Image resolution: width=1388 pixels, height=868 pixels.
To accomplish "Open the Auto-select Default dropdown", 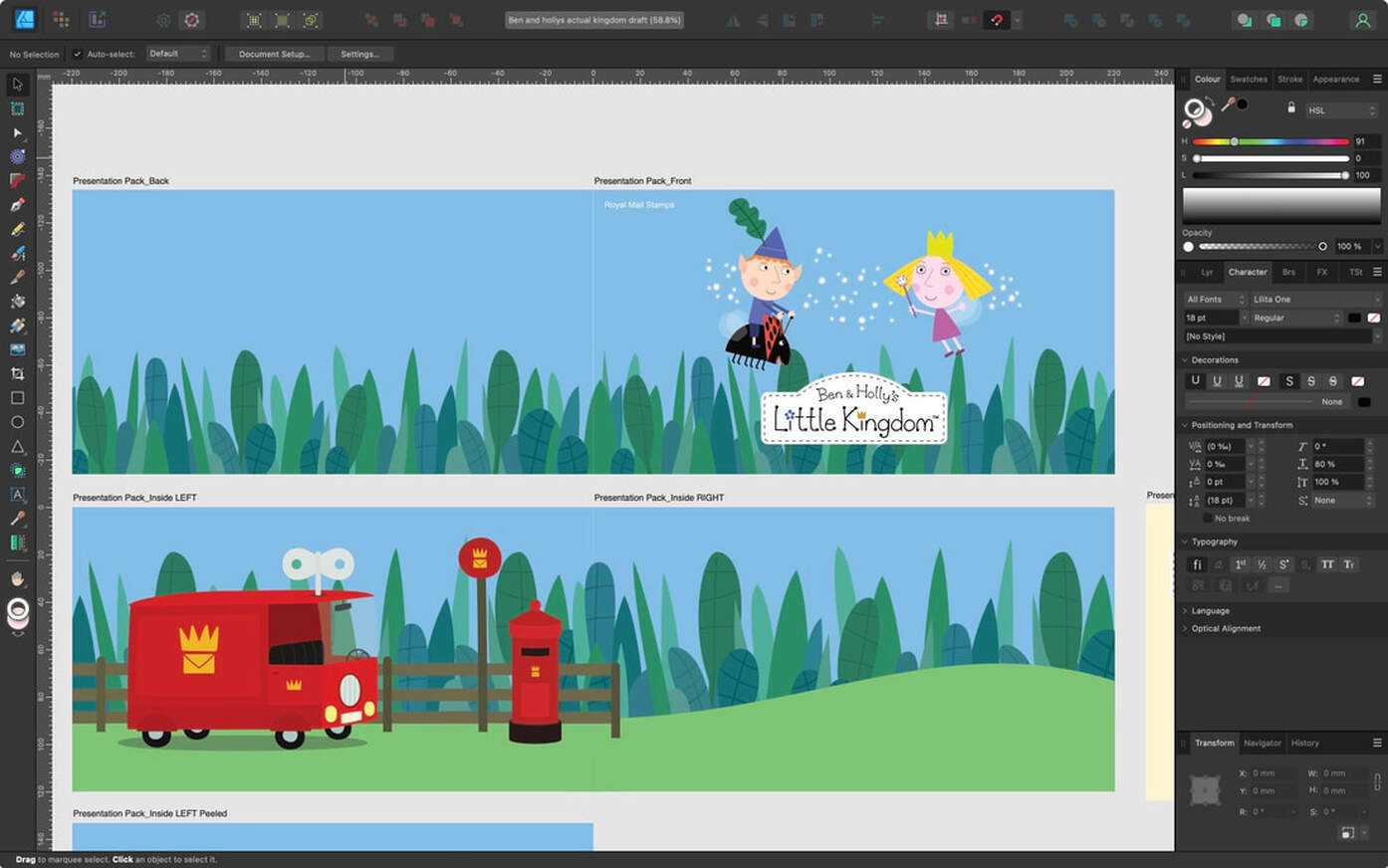I will click(178, 54).
